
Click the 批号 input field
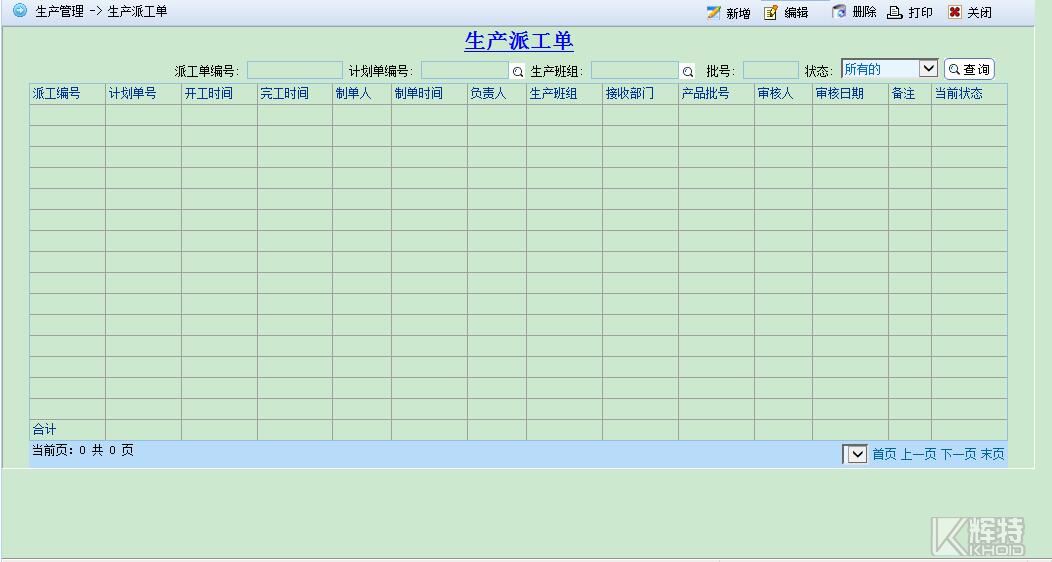(770, 71)
